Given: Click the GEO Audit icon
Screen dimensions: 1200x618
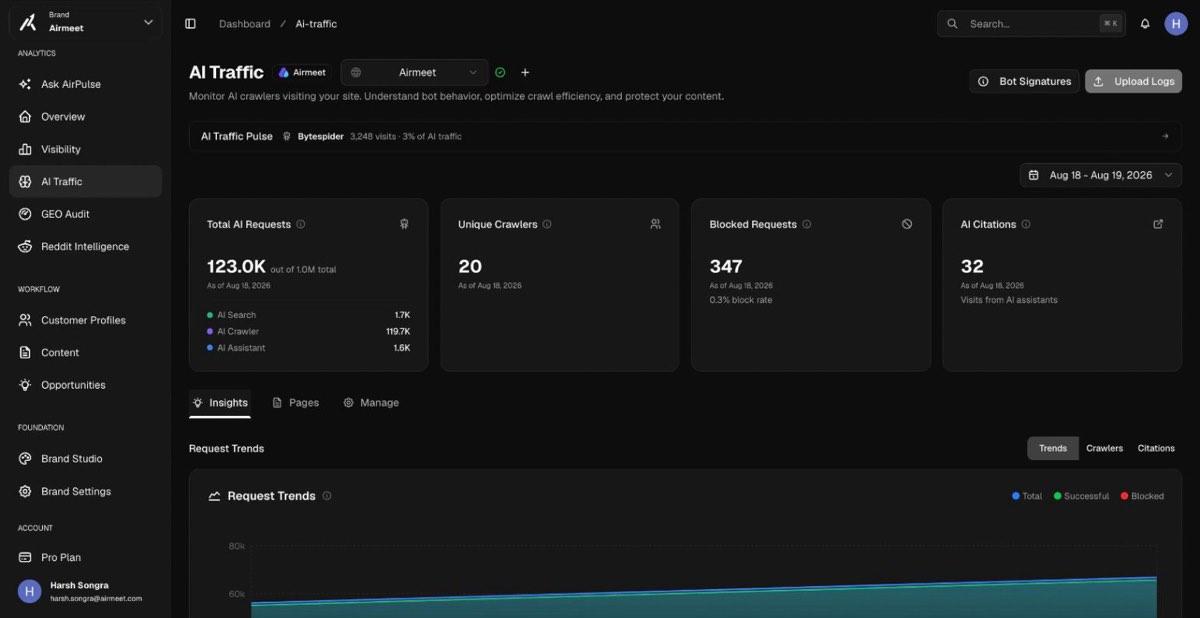Looking at the screenshot, I should coord(25,214).
